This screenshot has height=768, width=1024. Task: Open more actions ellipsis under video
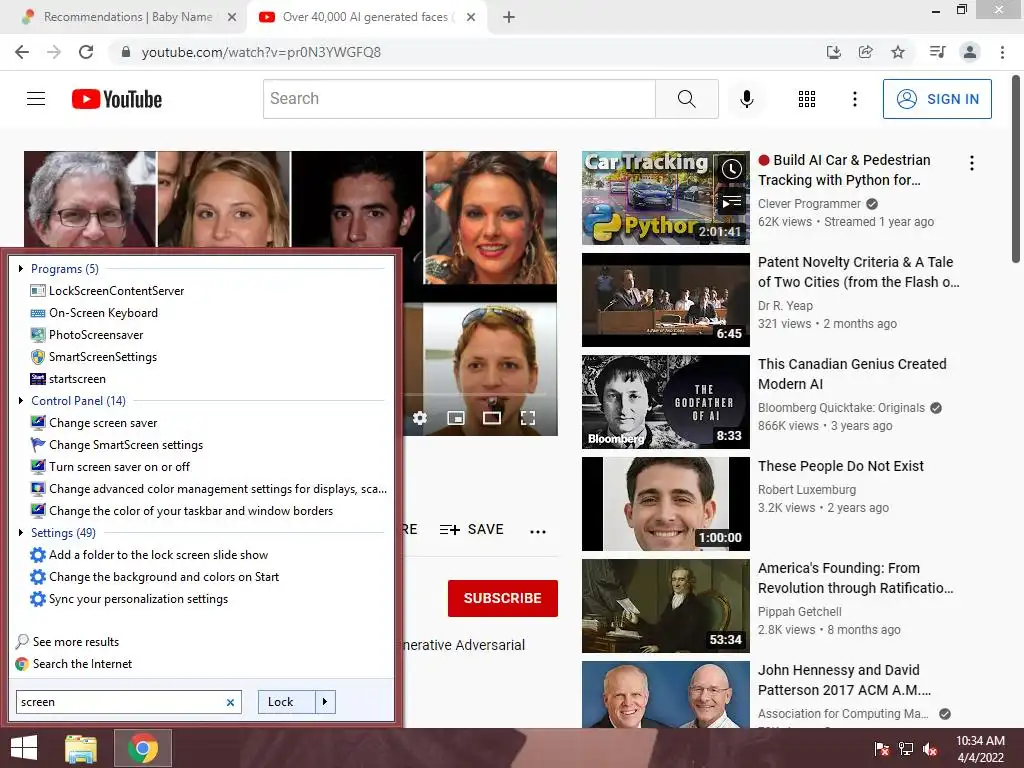[537, 531]
